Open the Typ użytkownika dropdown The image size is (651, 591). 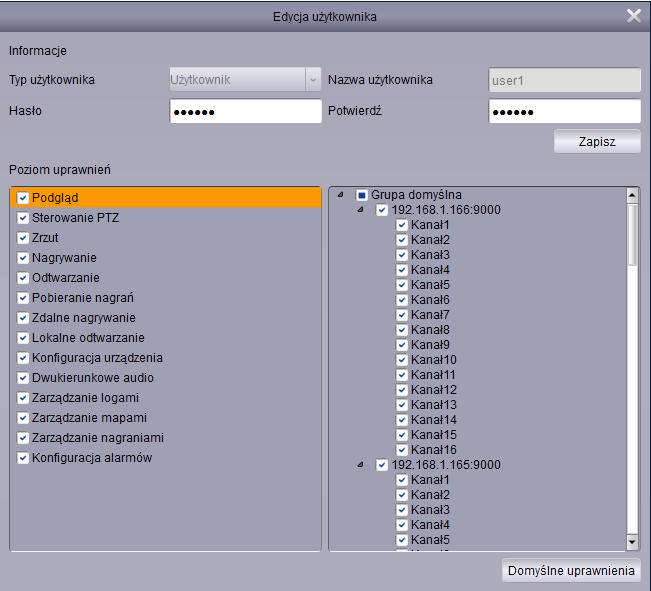pyautogui.click(x=245, y=79)
